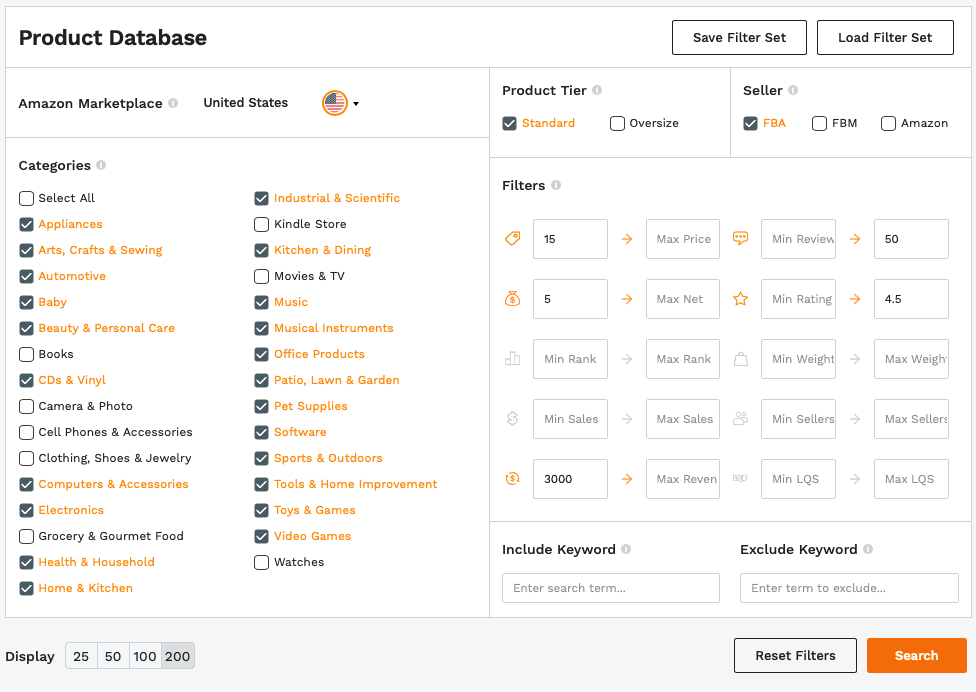Click the reviews speech bubble icon
The width and height of the screenshot is (976, 692).
click(740, 238)
